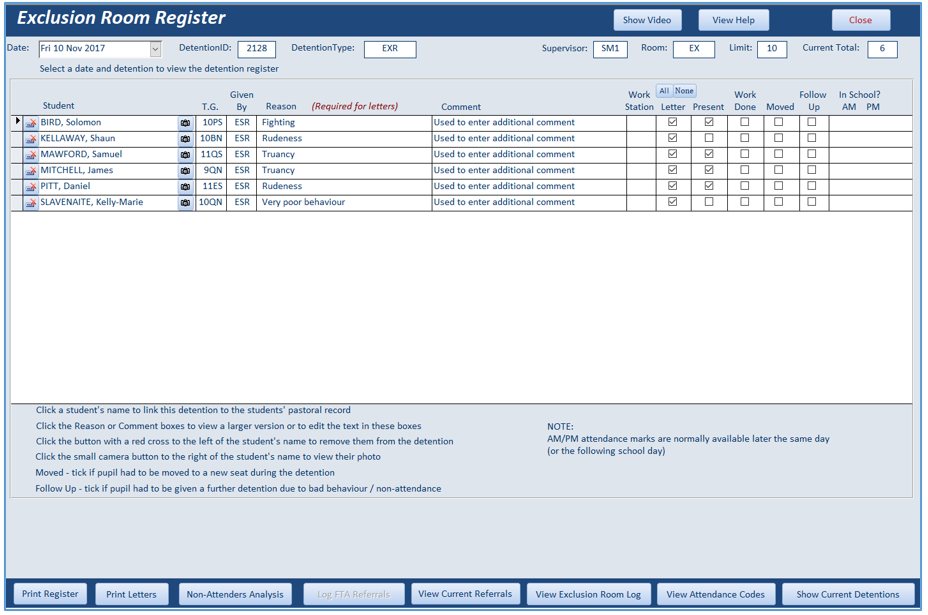Click tutor group cell 11QS

point(211,155)
